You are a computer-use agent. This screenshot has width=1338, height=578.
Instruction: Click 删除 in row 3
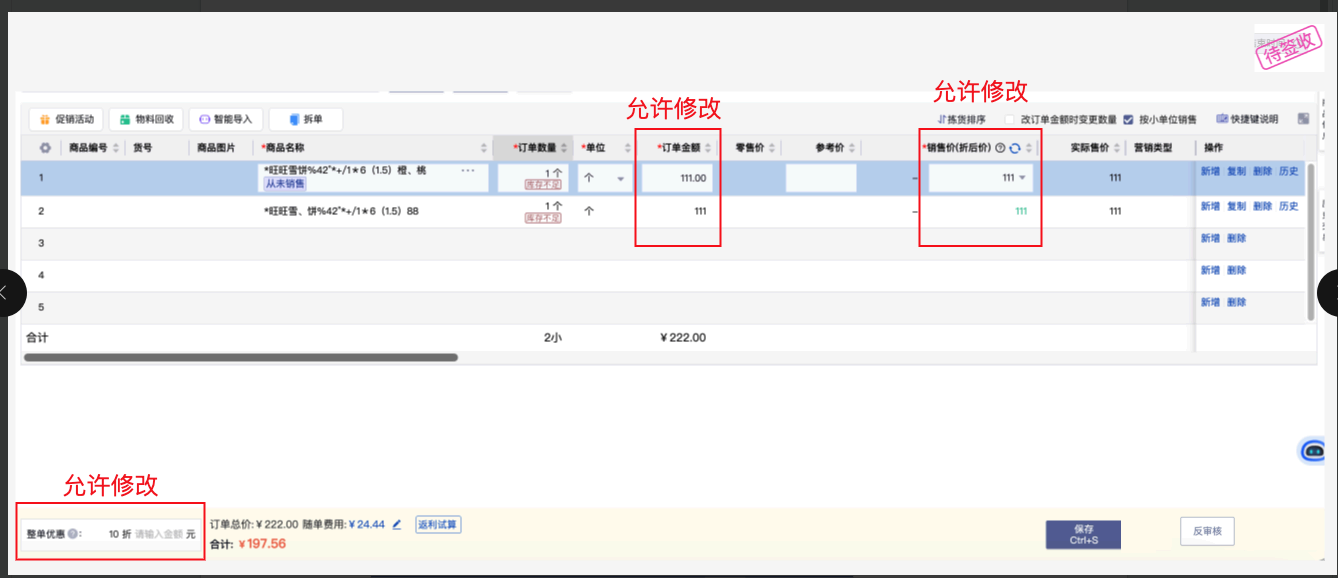[1236, 238]
